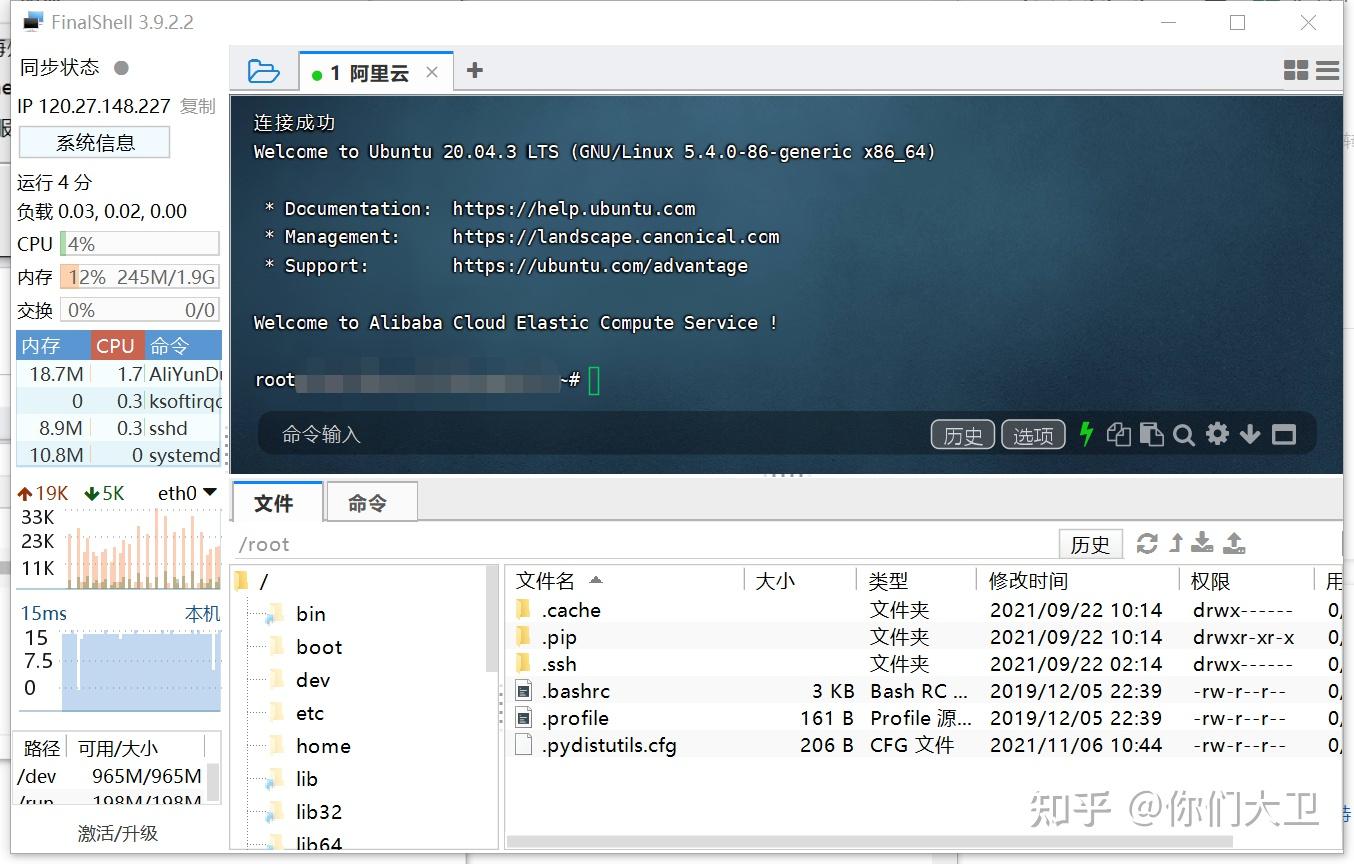Switch to the 文件 tab

coord(277,503)
